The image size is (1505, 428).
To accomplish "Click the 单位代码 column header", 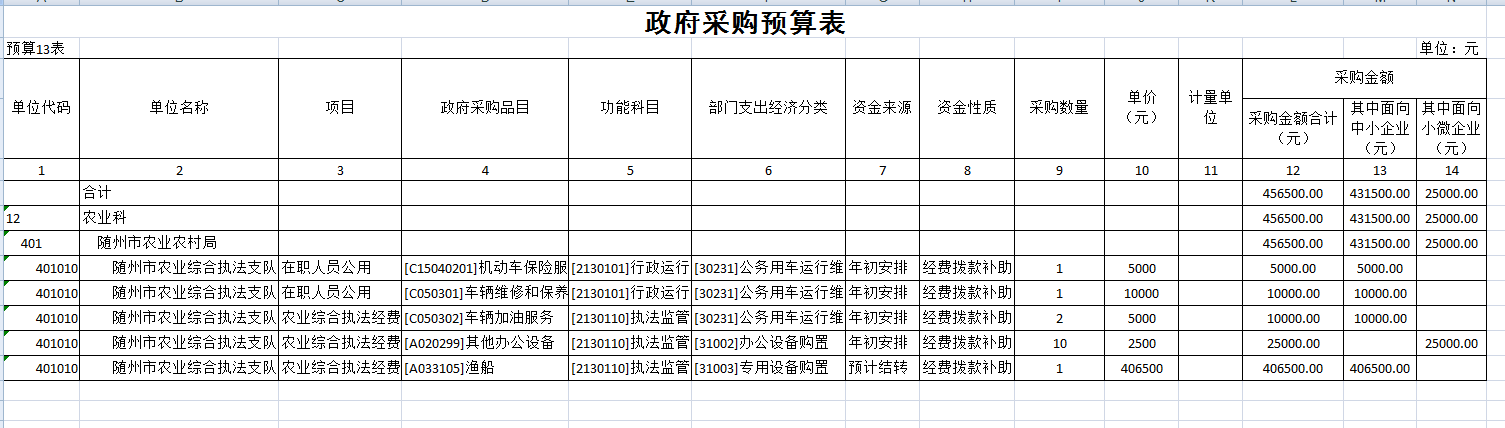I will (41, 108).
